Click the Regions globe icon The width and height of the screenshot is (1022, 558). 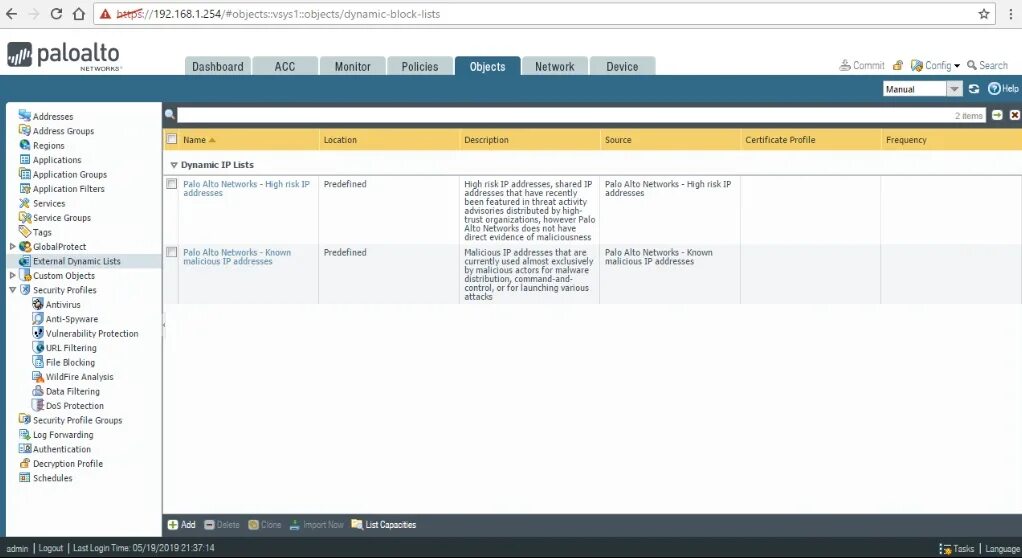[x=25, y=145]
